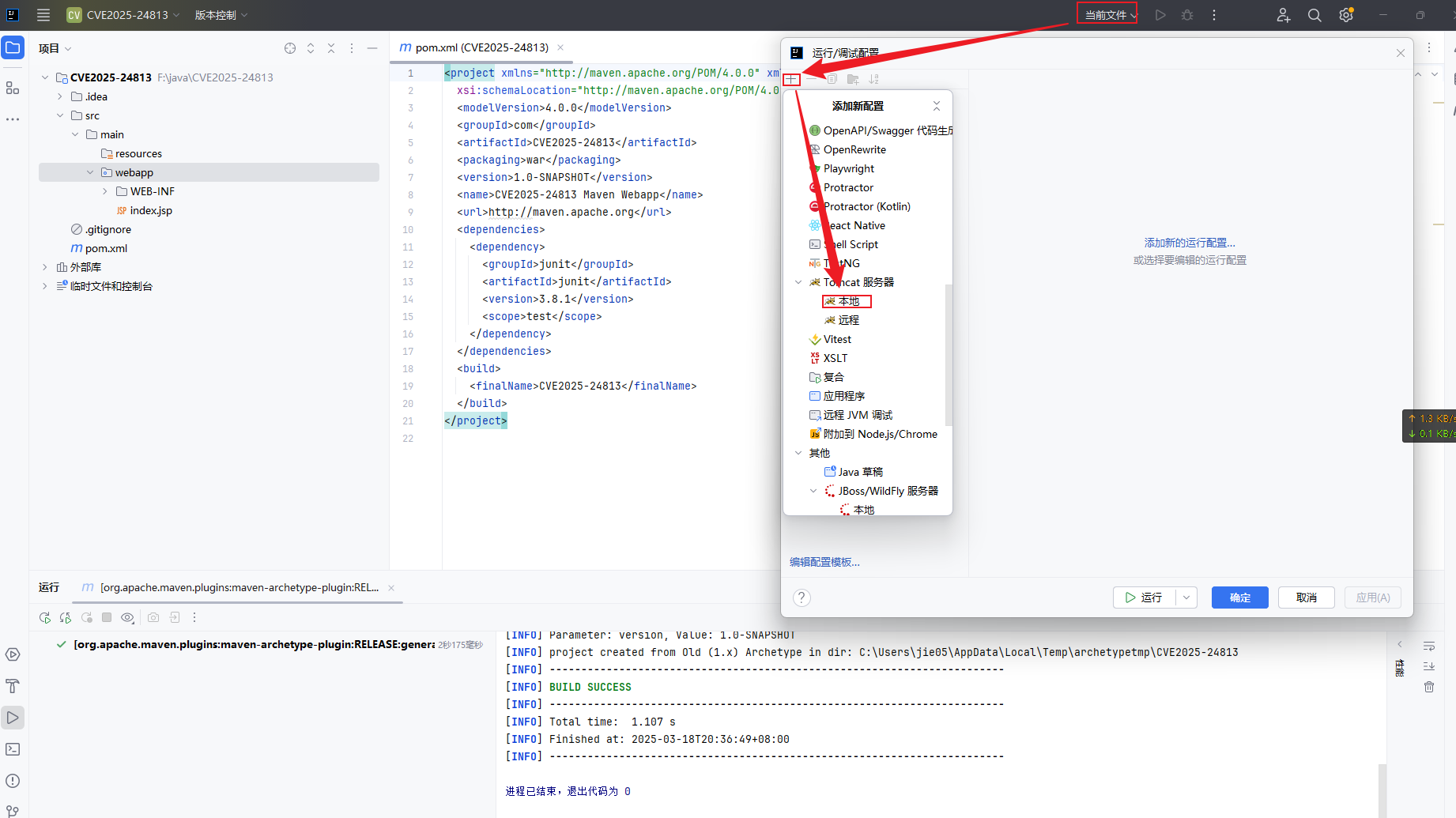Screen dimensions: 1456x818
Task: Expand the .idea folder
Action: point(59,96)
